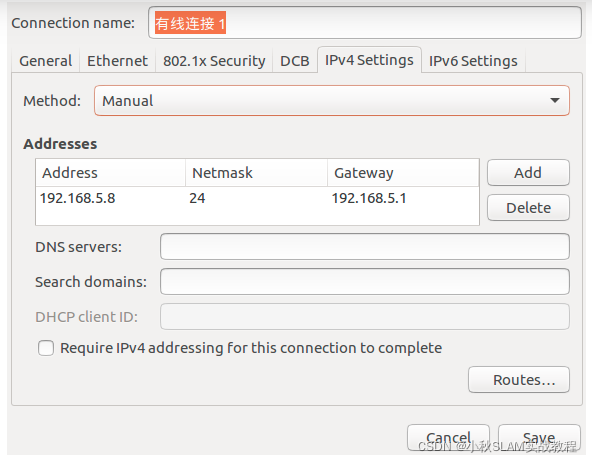Click the Gateway column header
Screen dimensions: 592x462
tap(403, 173)
